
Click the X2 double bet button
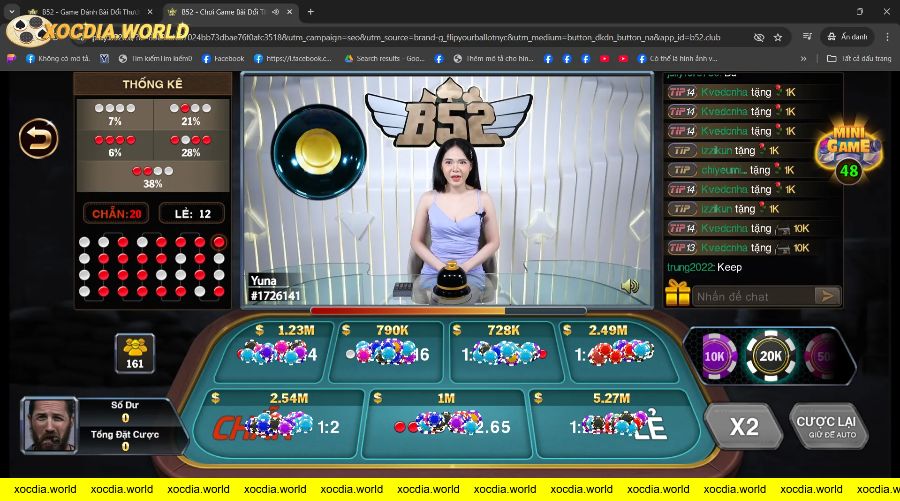(744, 426)
